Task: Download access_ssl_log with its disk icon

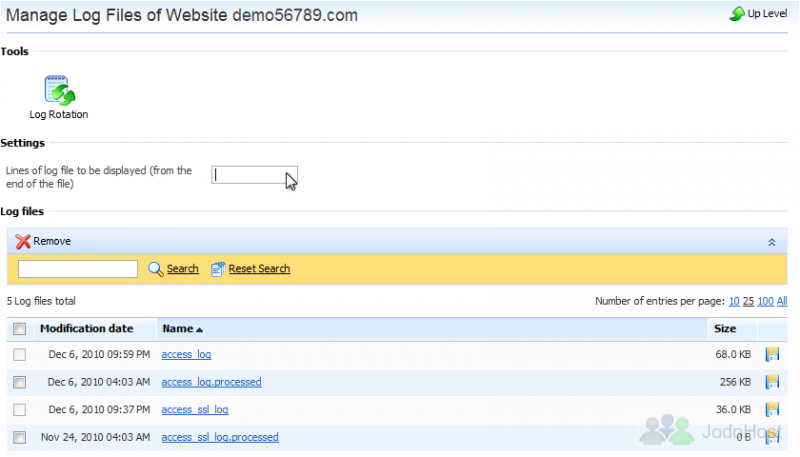Action: click(772, 409)
